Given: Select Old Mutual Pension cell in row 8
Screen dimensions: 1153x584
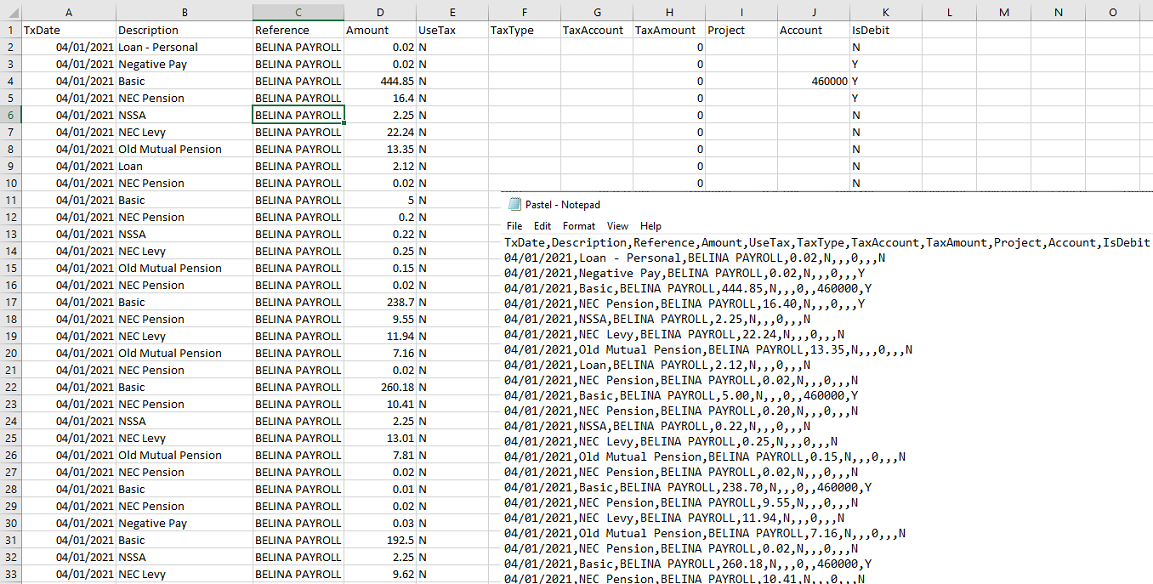Looking at the screenshot, I should [185, 149].
